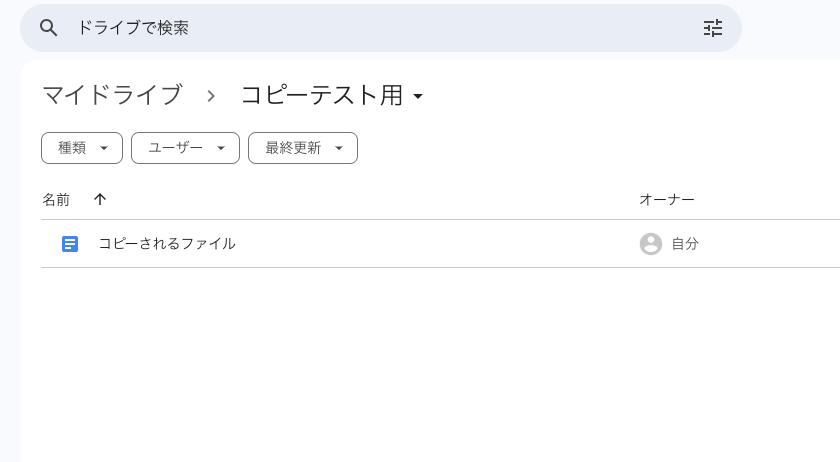This screenshot has height=462, width=840.
Task: Open the ユーザー people filter dropdown
Action: [x=185, y=148]
